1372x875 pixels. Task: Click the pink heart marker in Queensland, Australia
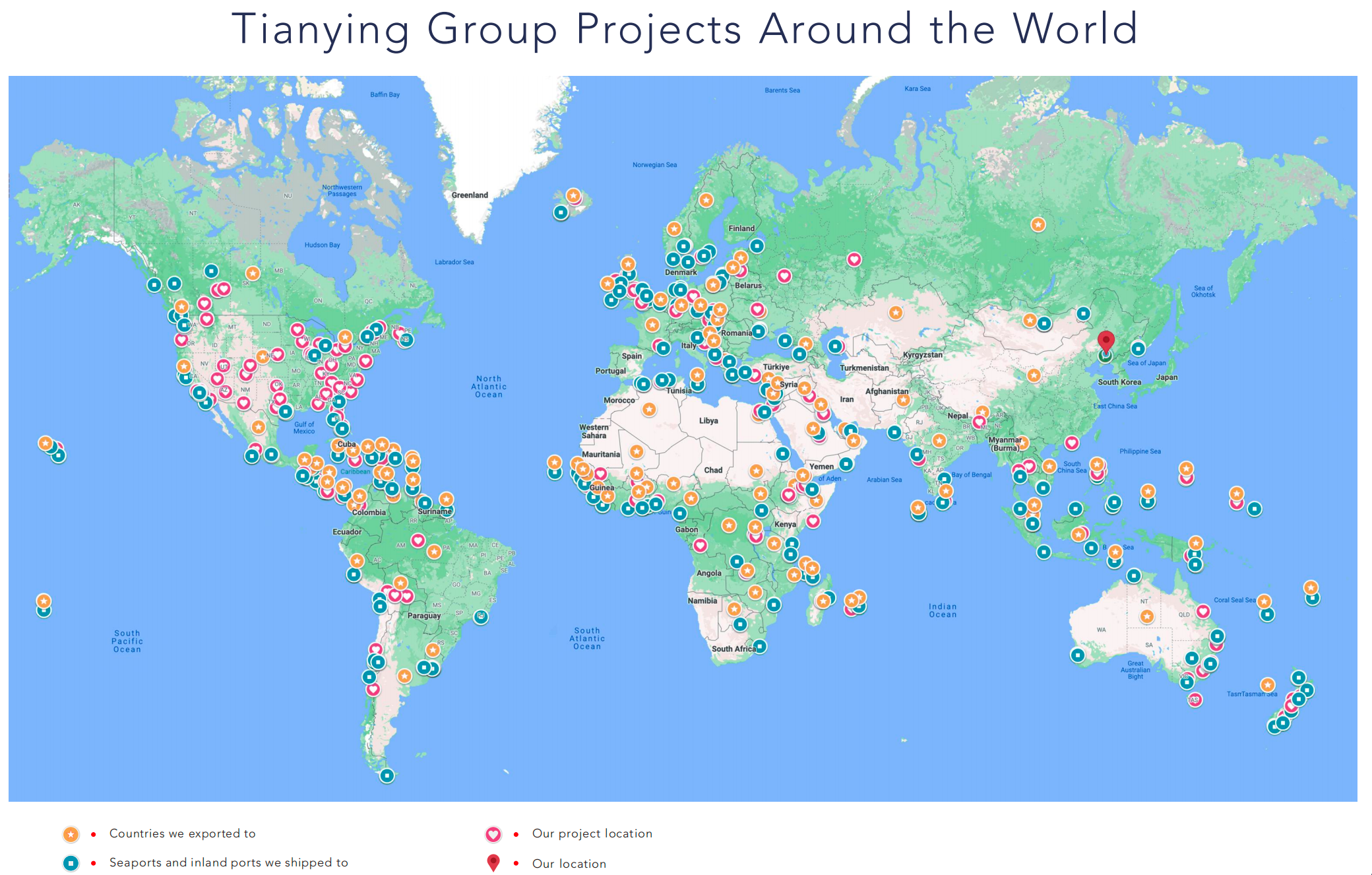pos(1203,611)
